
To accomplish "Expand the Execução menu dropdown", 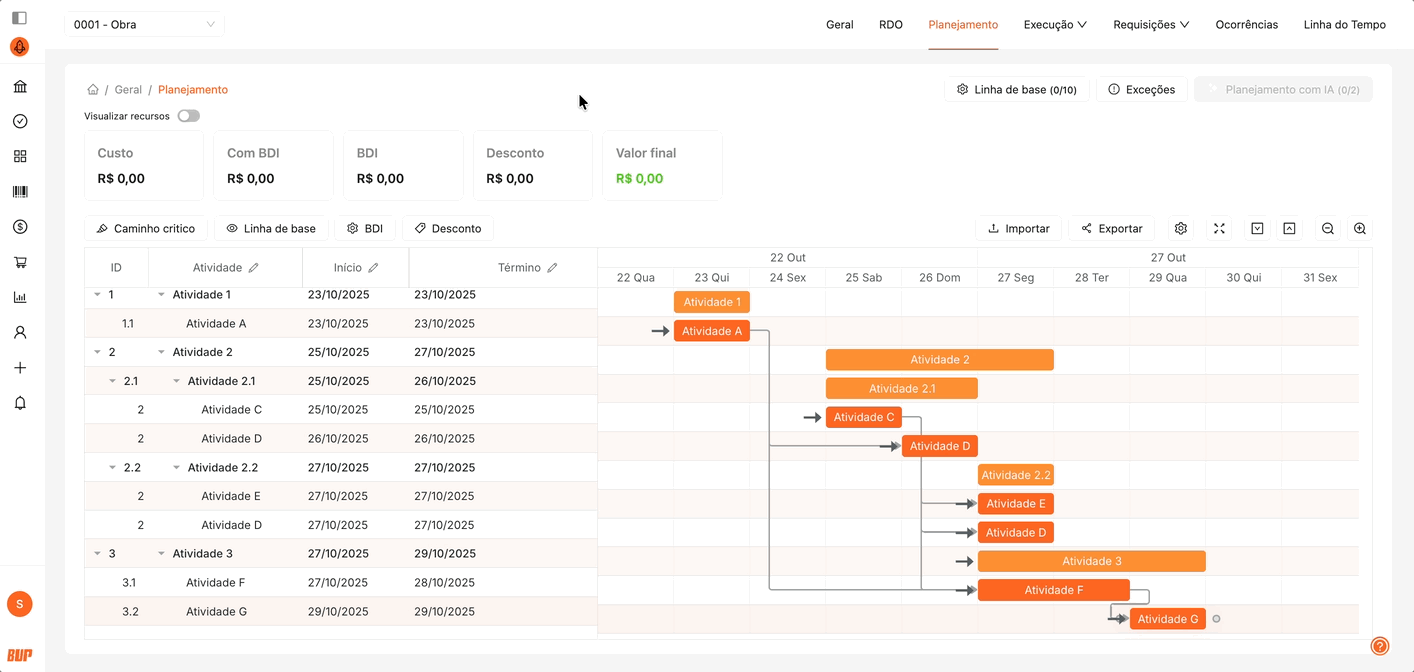I will 1054,24.
